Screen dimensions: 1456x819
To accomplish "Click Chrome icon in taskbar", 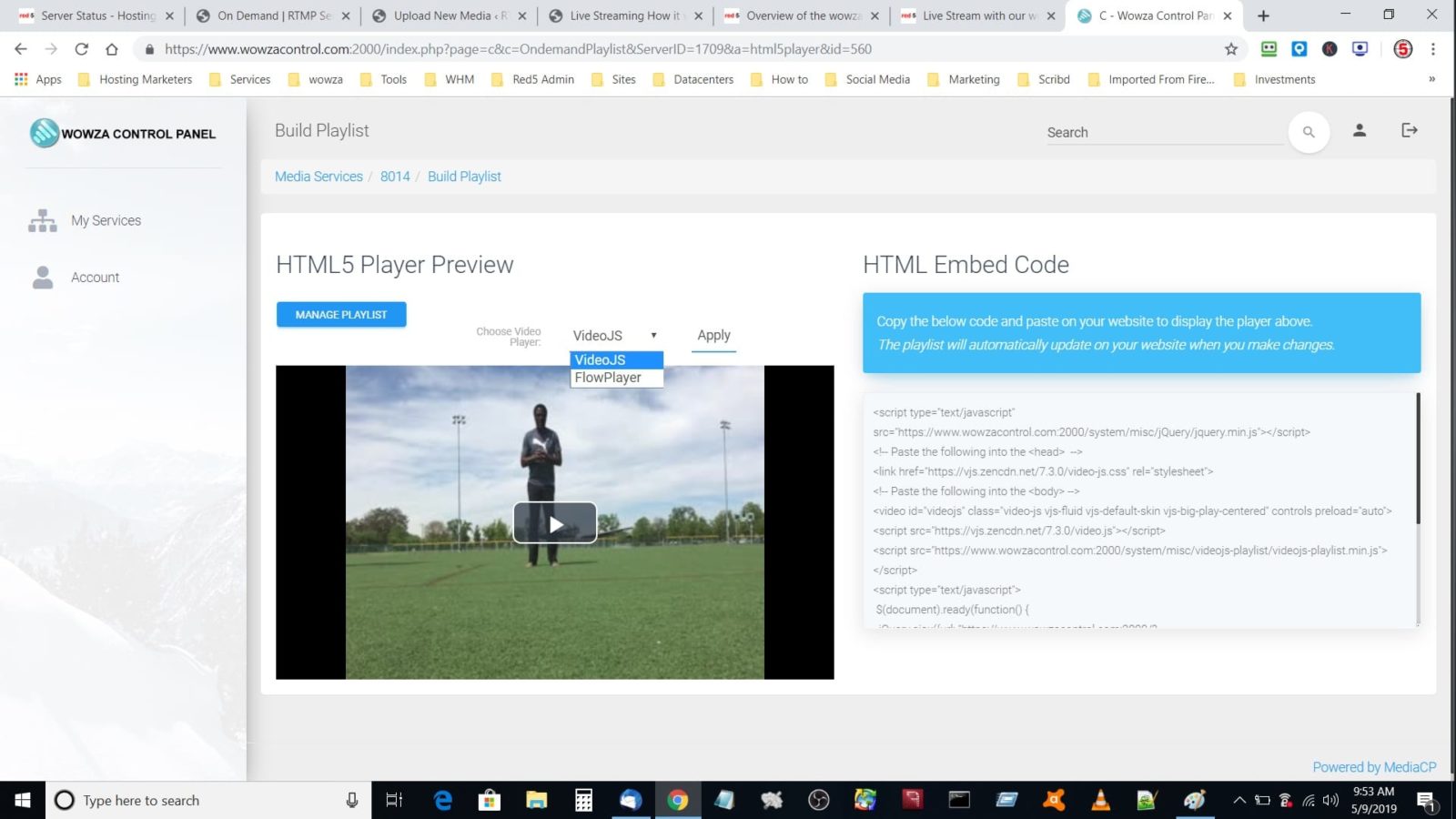I will click(677, 800).
